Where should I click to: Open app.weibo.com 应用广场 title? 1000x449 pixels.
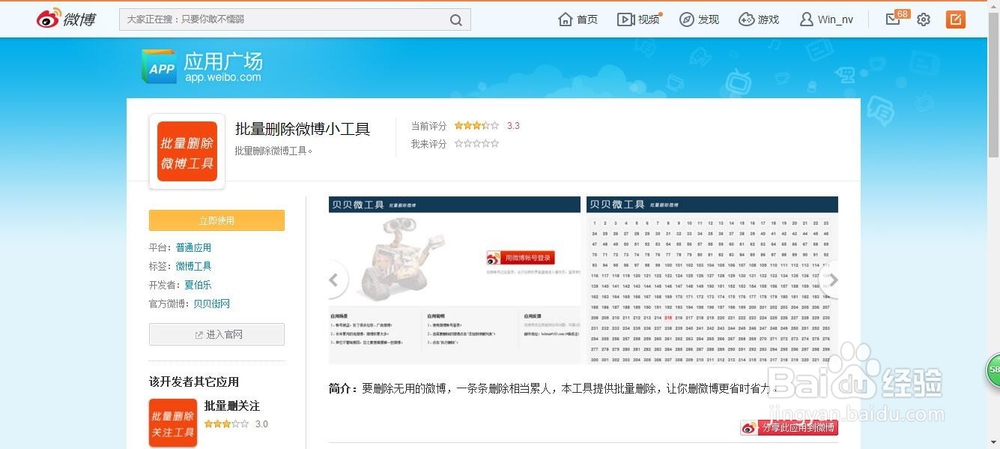223,67
